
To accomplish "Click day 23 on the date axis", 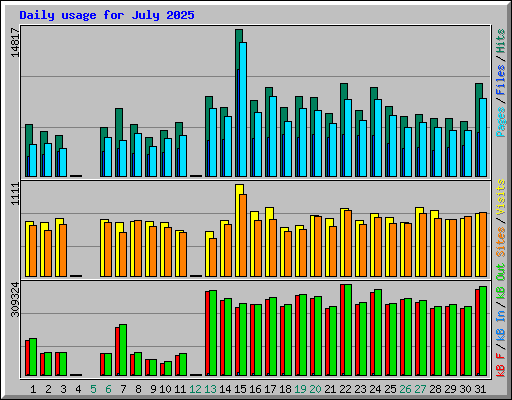I will point(360,389).
